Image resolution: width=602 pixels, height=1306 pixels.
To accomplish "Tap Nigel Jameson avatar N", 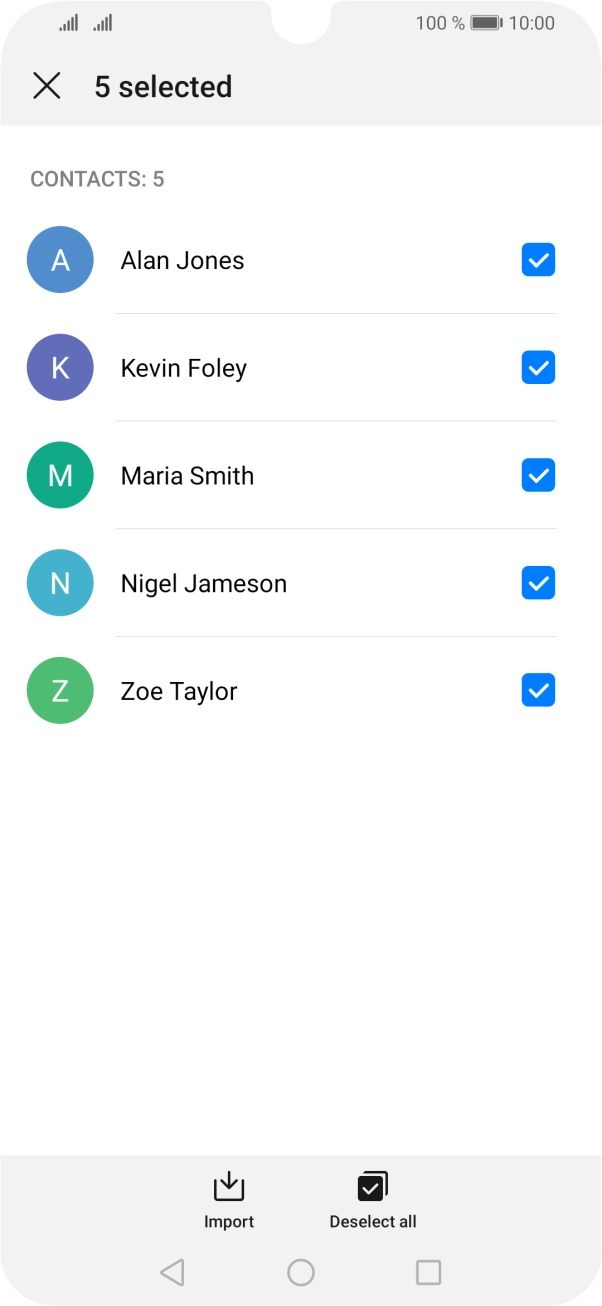I will pos(60,583).
